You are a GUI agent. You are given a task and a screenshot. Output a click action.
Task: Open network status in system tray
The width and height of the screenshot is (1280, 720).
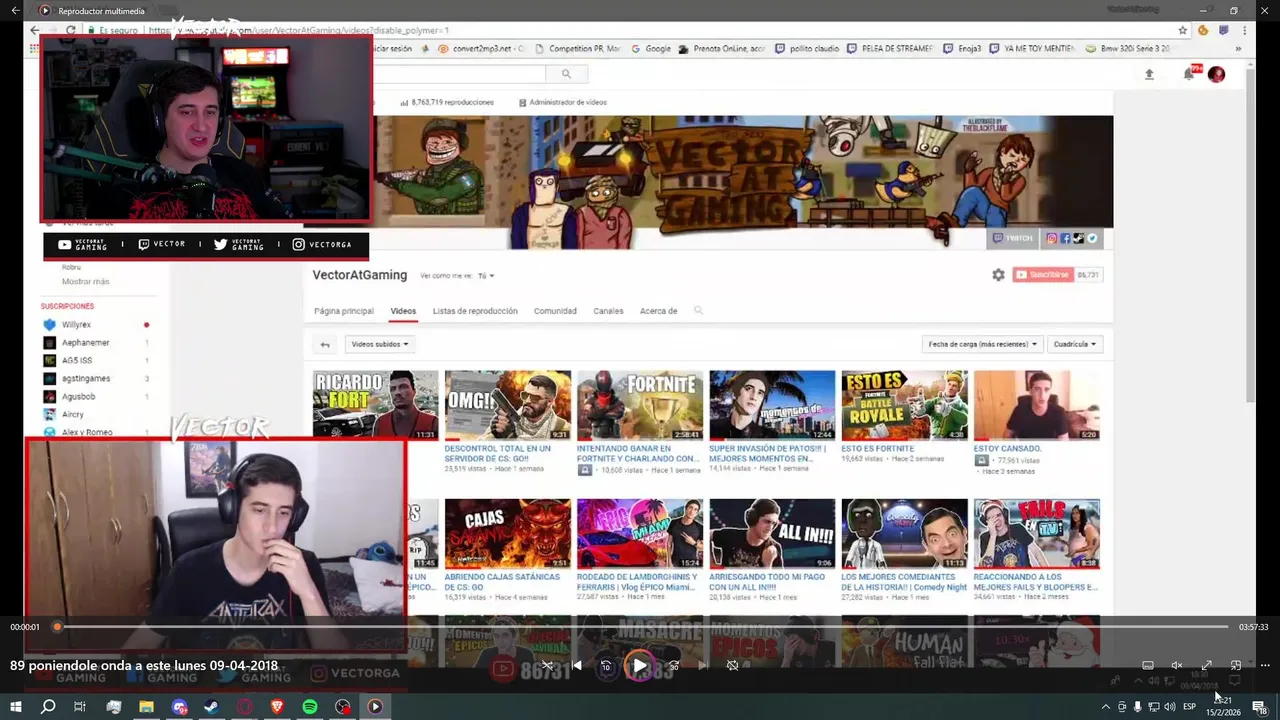[1154, 707]
